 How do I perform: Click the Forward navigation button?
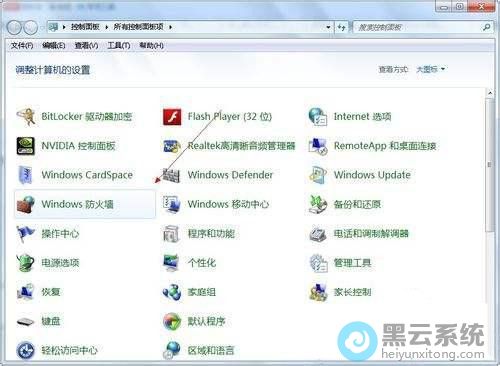coord(31,27)
